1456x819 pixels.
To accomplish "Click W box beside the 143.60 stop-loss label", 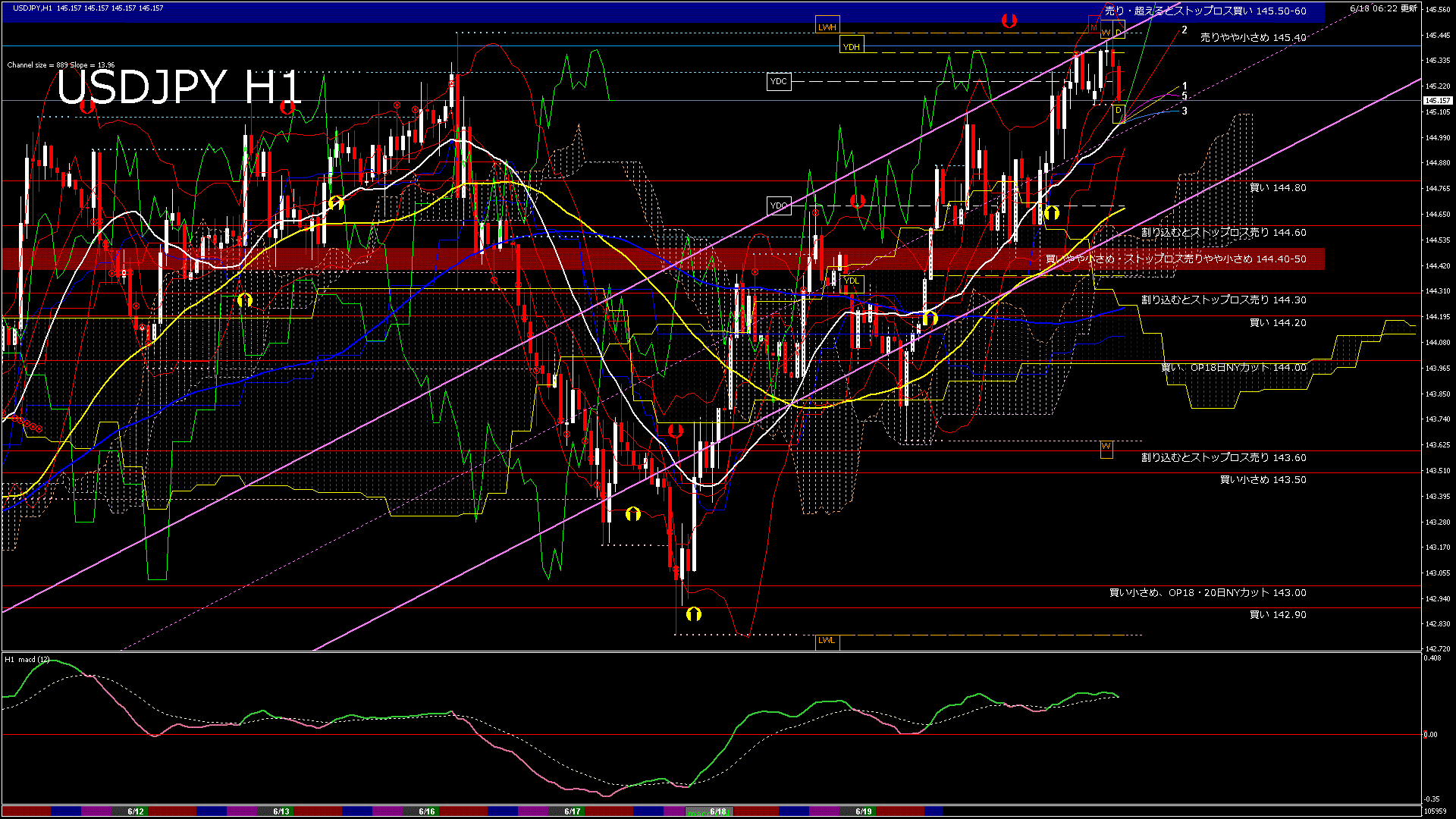I will [x=1106, y=447].
